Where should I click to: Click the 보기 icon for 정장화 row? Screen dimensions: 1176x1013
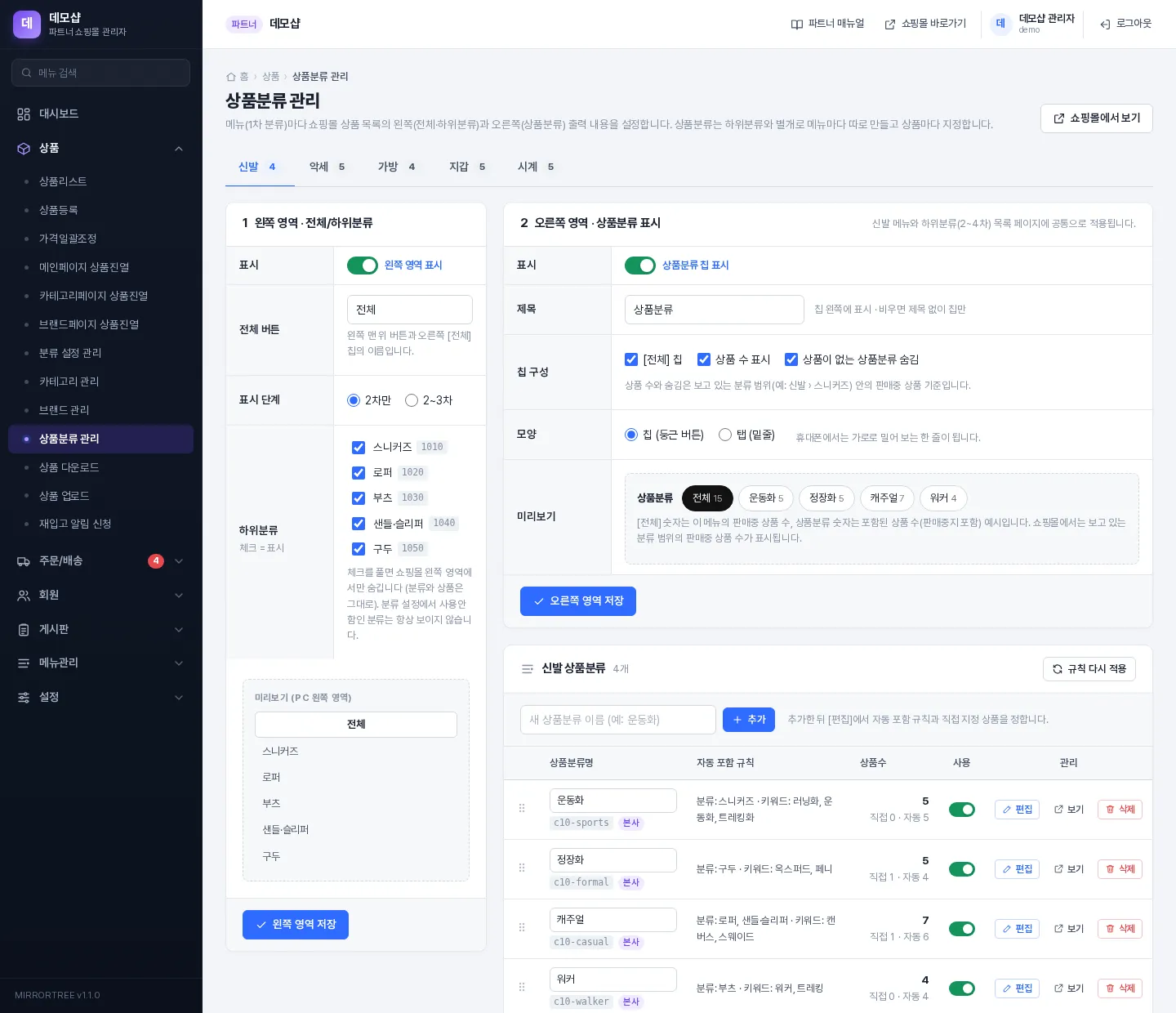(x=1058, y=869)
